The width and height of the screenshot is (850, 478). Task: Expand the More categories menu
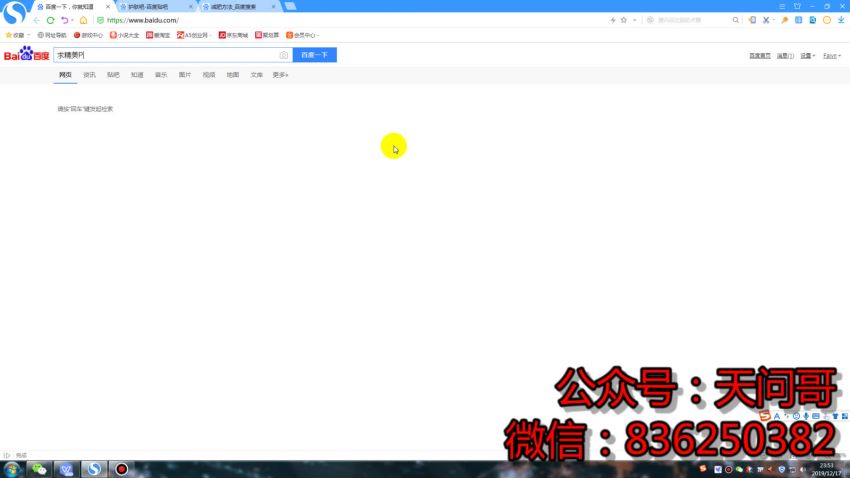280,75
